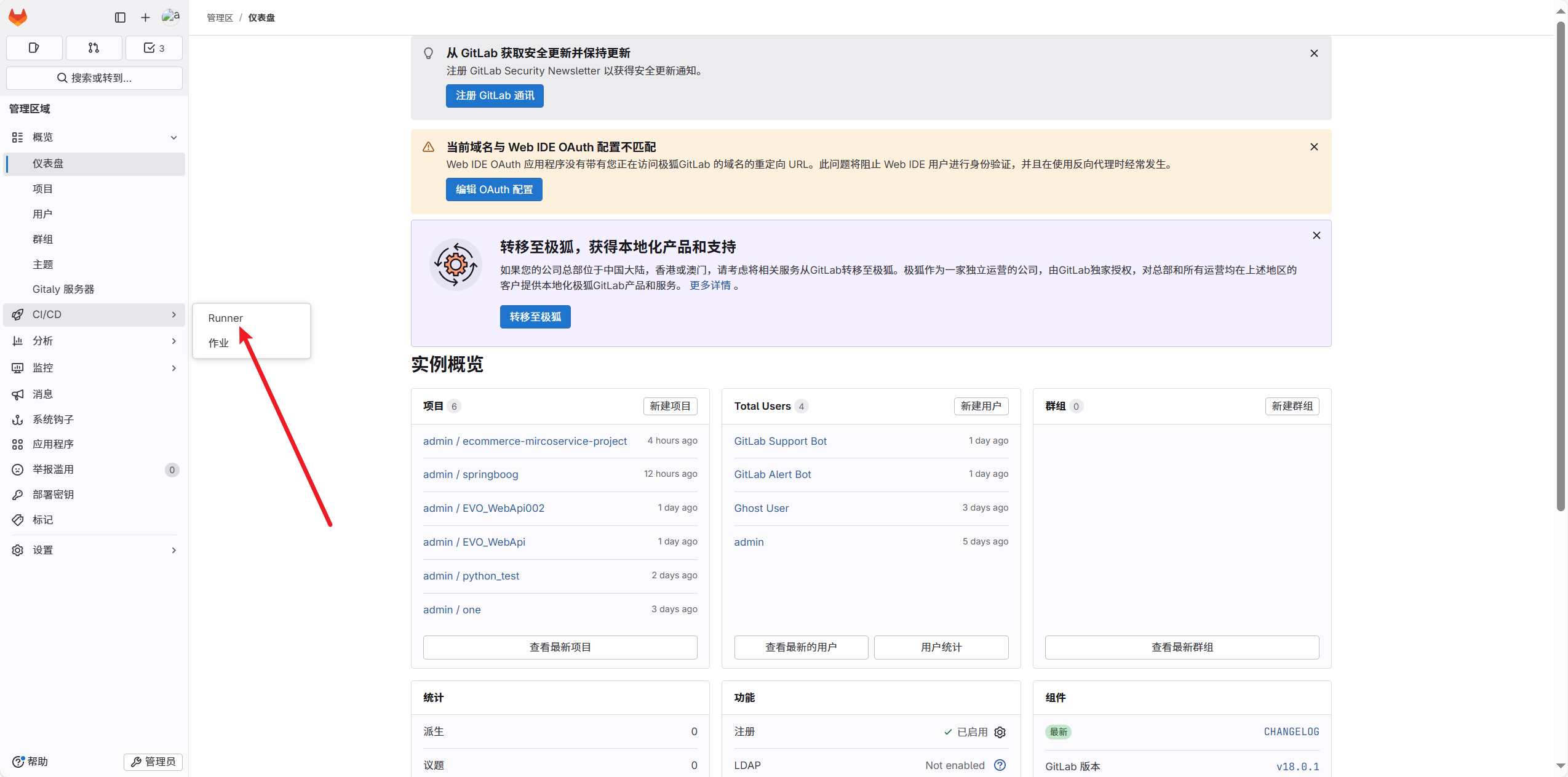Open 系统钩子 via its webhook icon
The image size is (1568, 777).
click(x=18, y=420)
